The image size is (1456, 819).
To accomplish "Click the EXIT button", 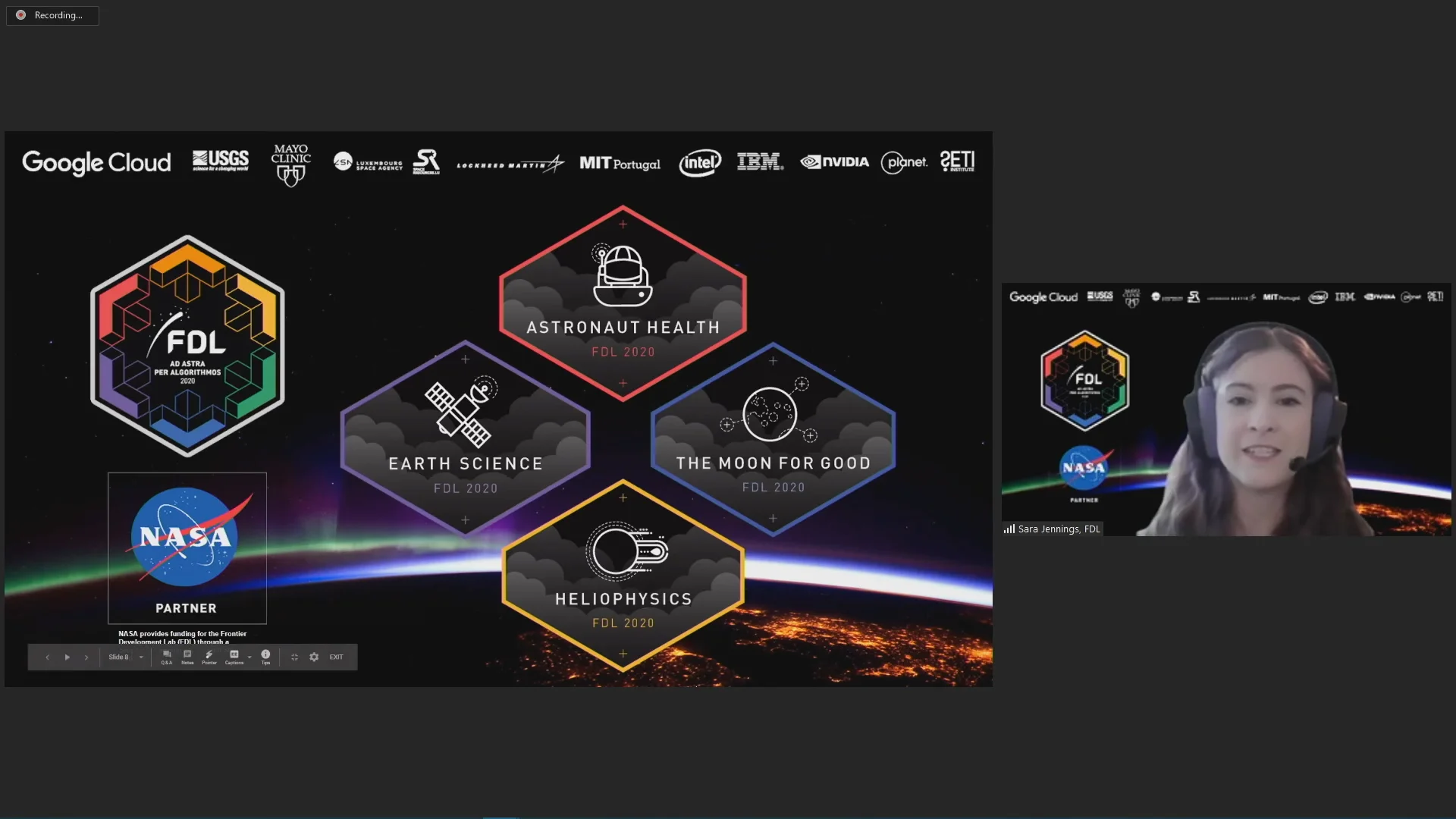I will coord(336,657).
